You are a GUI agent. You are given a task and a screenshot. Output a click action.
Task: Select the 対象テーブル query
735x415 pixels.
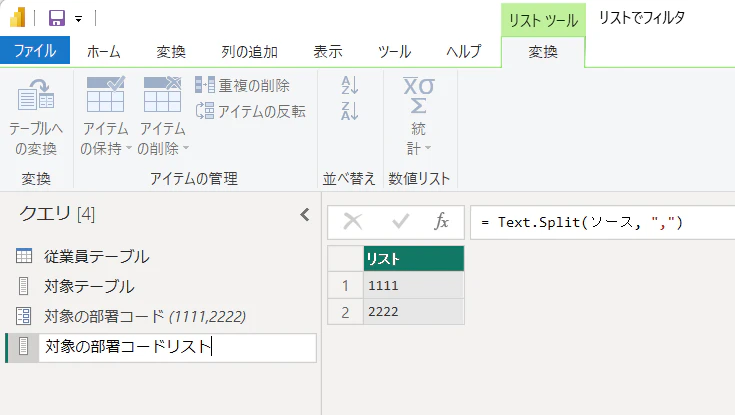[x=89, y=286]
